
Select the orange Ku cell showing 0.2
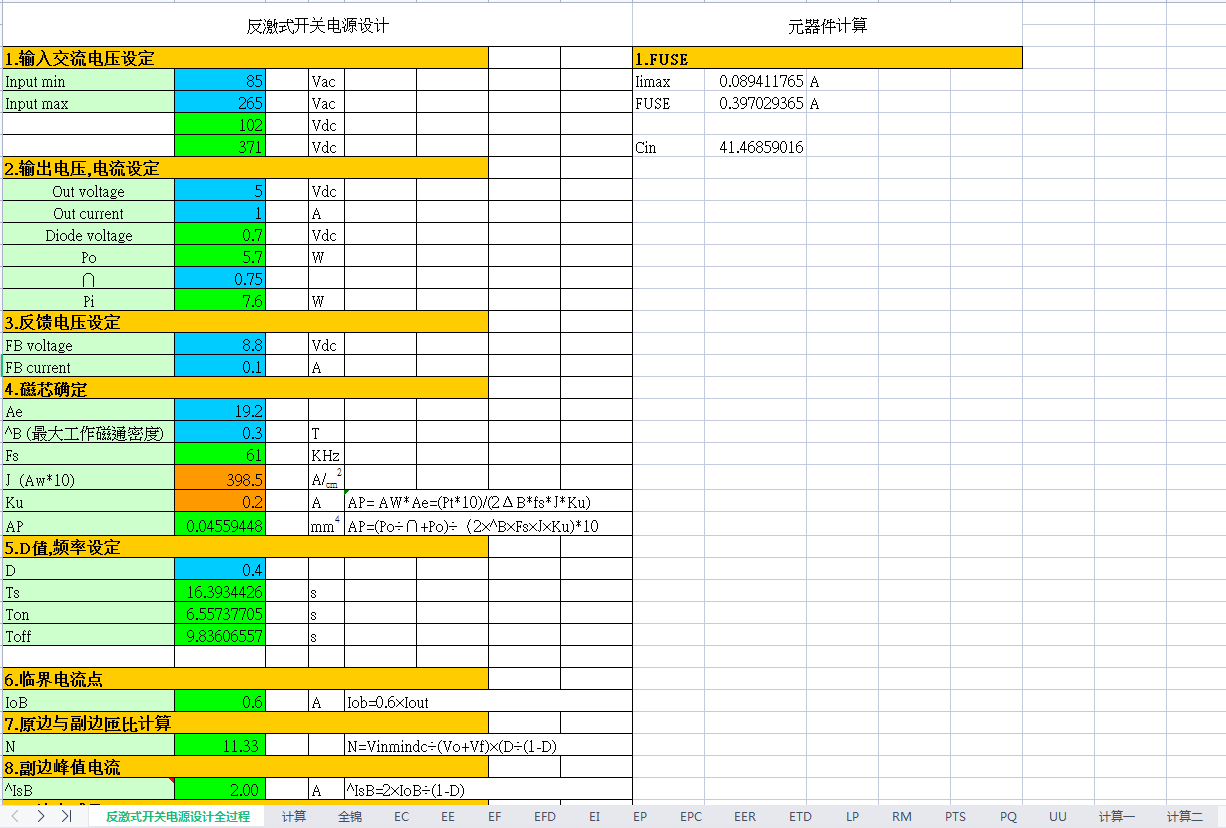tap(220, 503)
